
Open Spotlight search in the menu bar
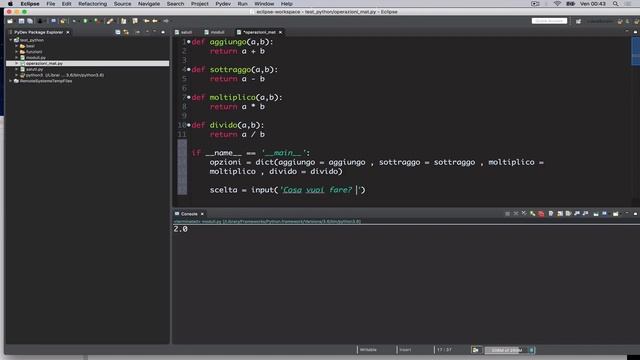coord(616,4)
